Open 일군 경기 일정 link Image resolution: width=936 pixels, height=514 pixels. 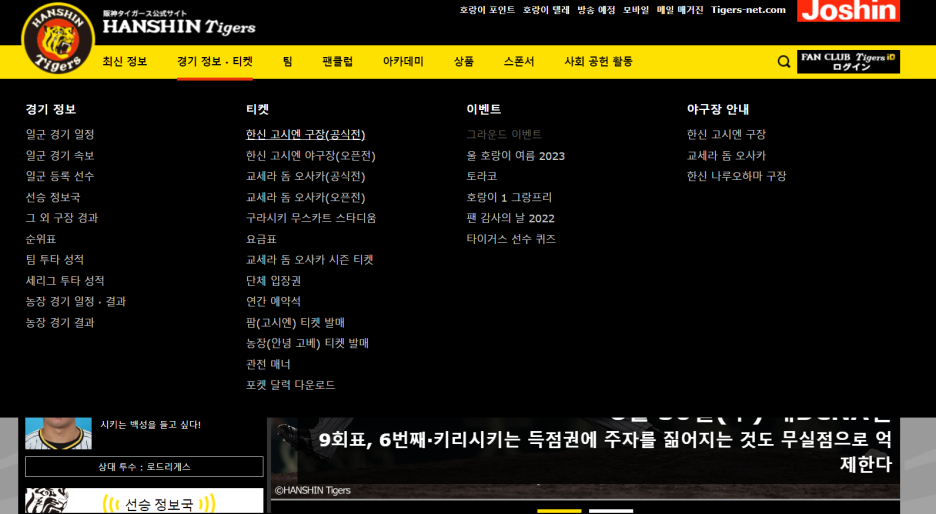[x=60, y=134]
